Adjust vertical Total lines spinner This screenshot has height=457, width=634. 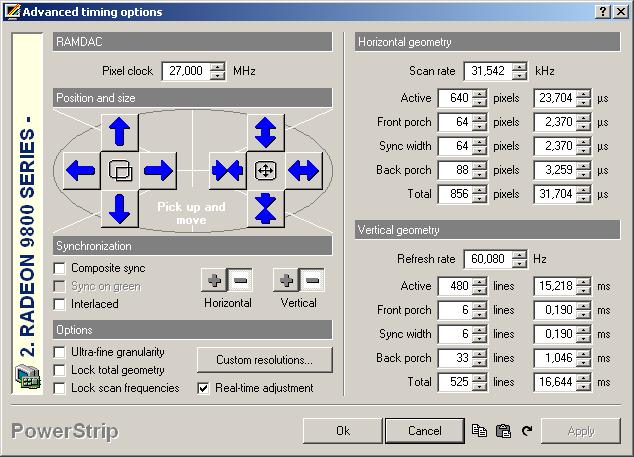tap(480, 382)
